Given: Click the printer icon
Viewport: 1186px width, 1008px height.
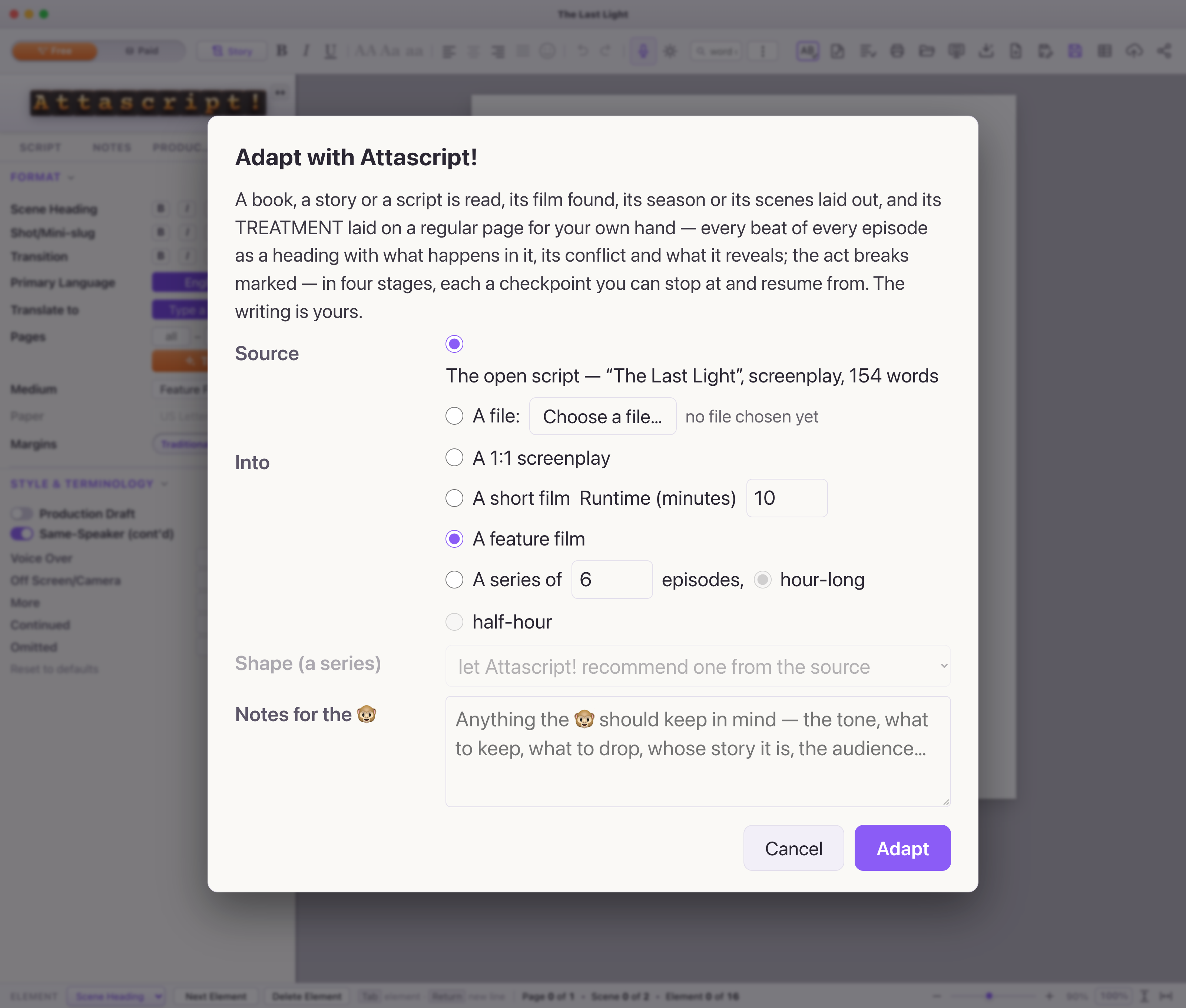Looking at the screenshot, I should (897, 51).
